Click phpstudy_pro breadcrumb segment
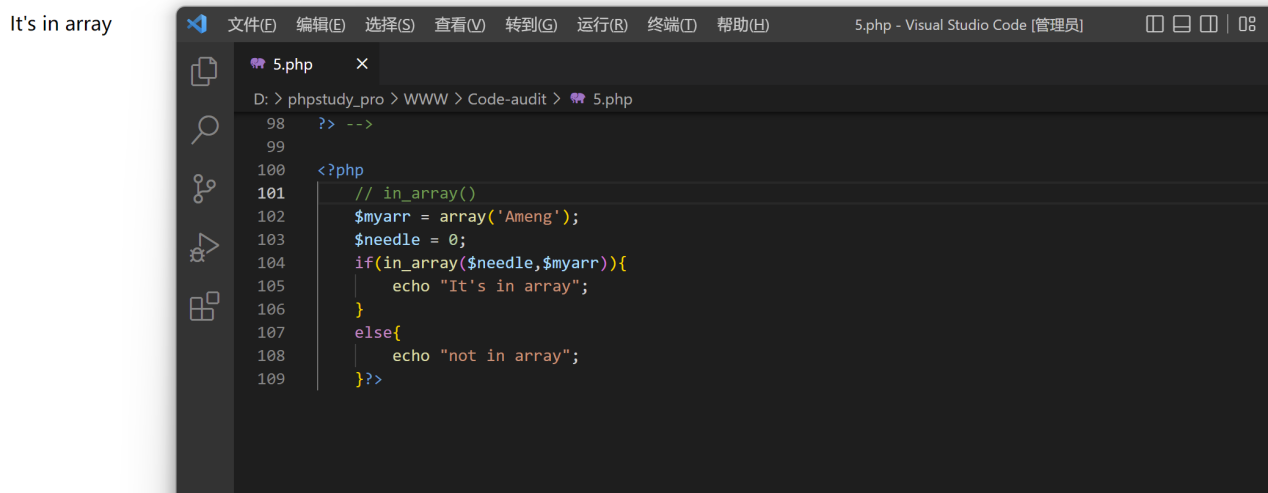 click(336, 99)
